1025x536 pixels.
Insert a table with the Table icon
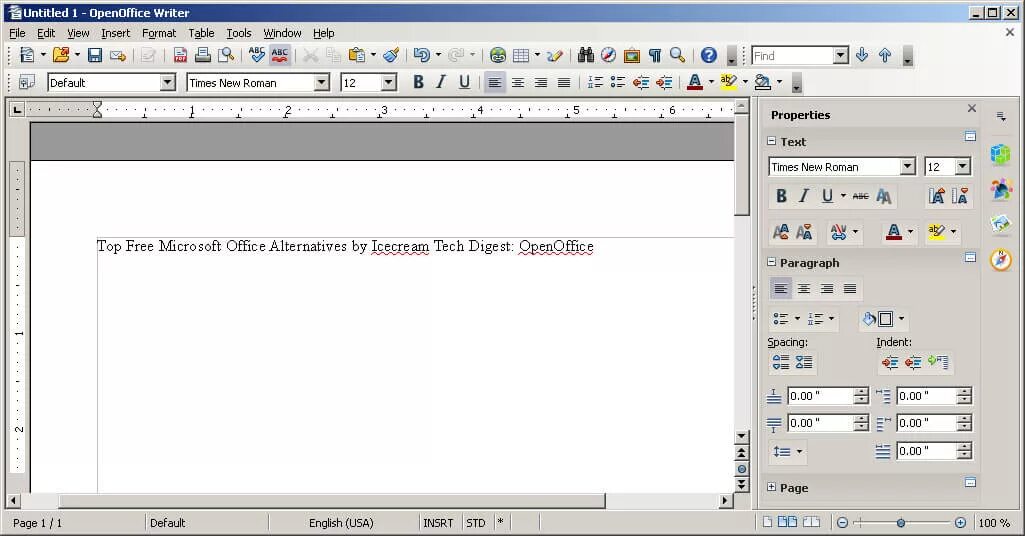point(521,56)
